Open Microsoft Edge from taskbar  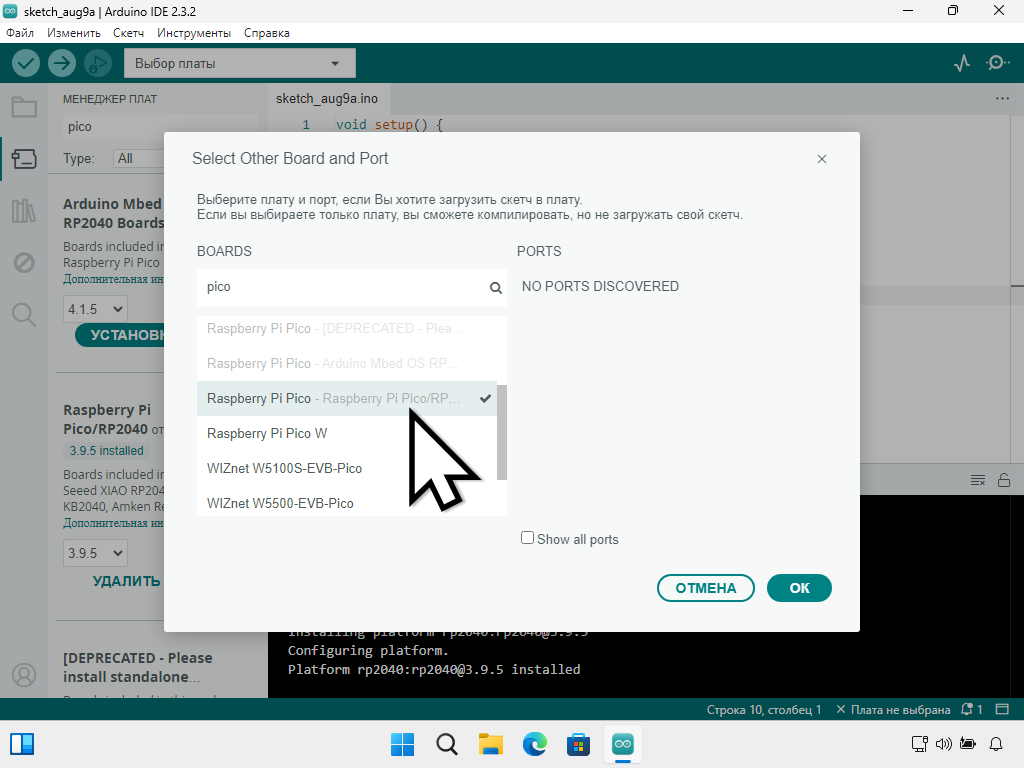point(534,744)
